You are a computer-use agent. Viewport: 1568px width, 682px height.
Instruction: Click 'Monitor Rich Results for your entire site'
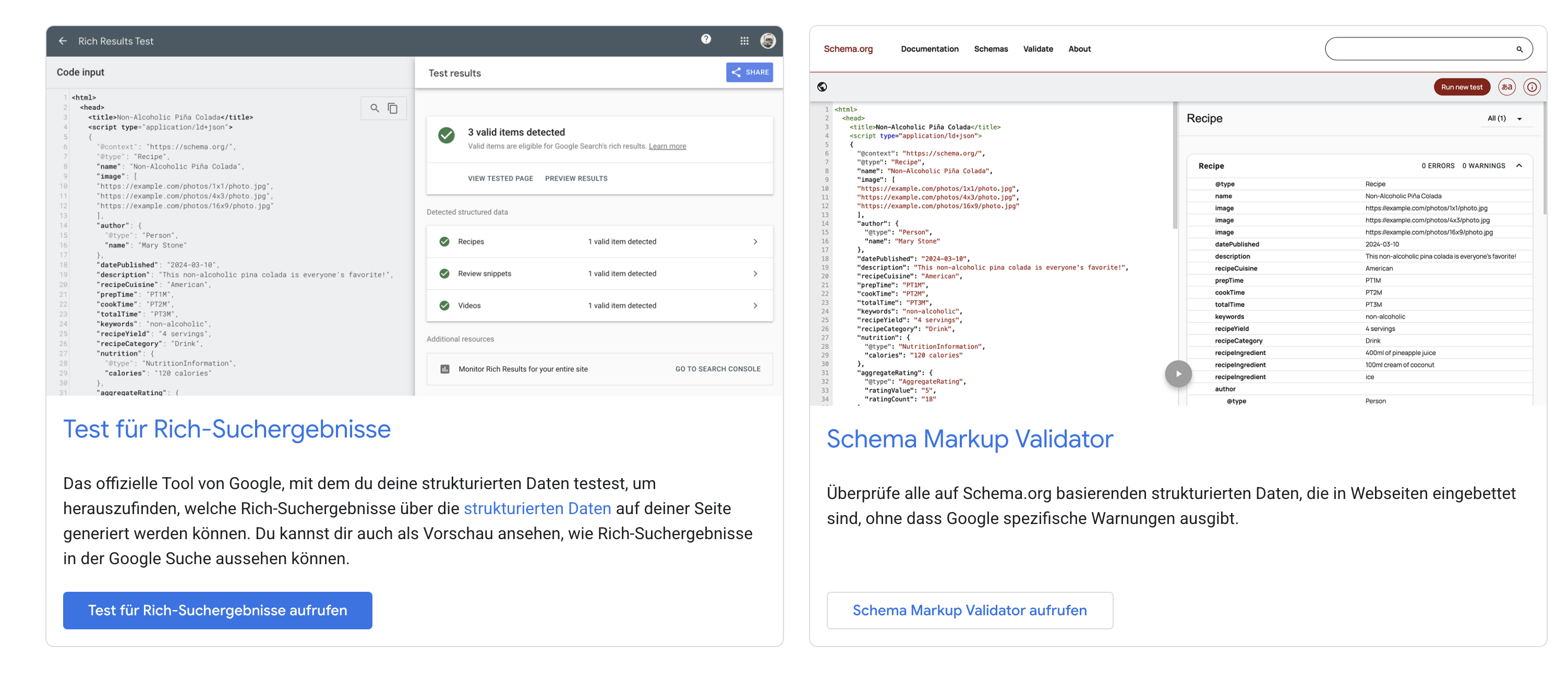click(523, 369)
